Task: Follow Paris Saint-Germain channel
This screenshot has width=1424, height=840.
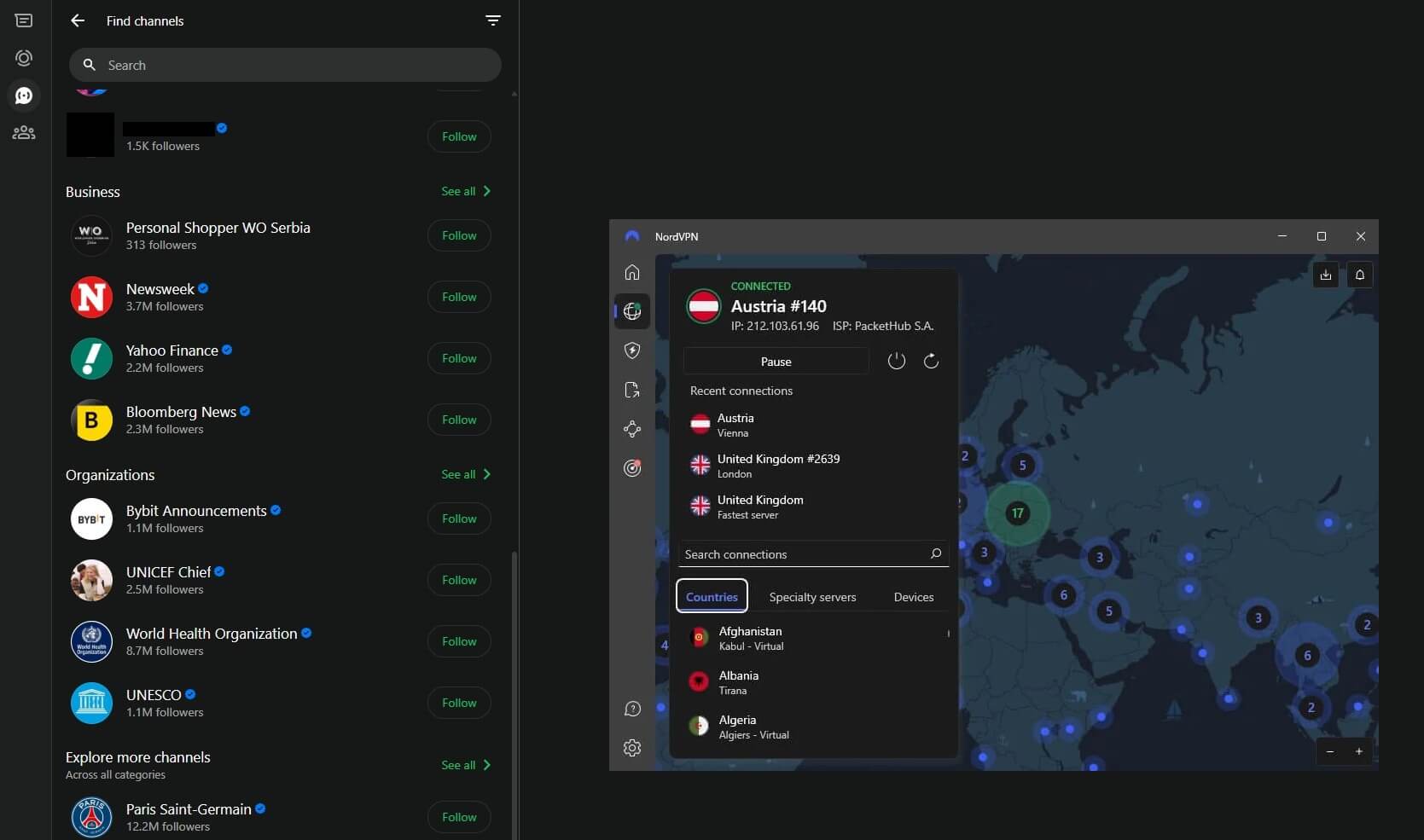Action: coord(459,817)
